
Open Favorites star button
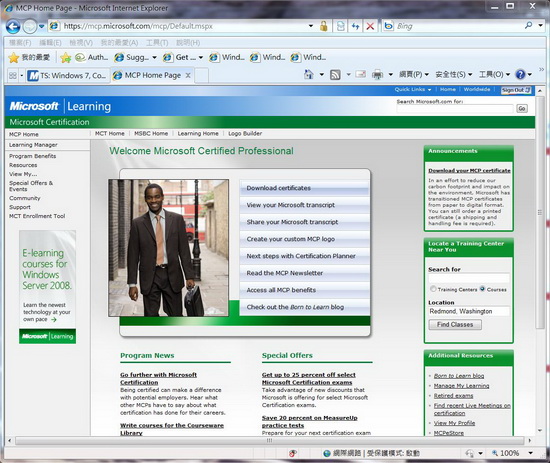click(29, 57)
